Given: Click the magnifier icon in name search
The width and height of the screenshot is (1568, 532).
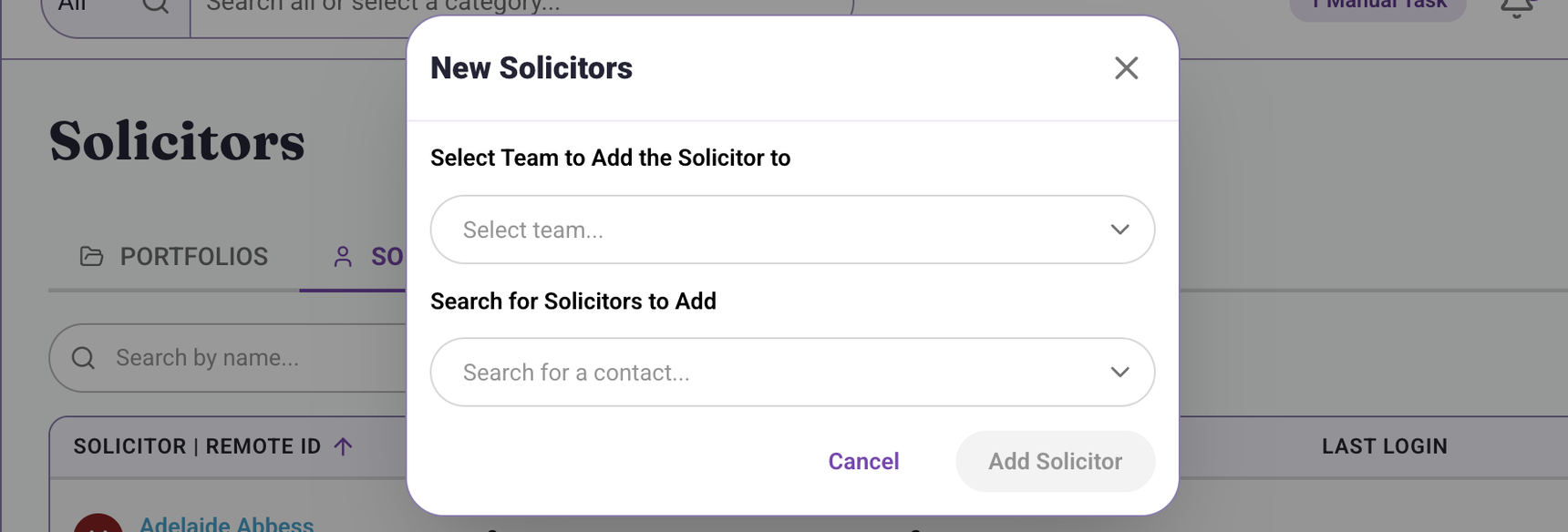Looking at the screenshot, I should coord(83,358).
